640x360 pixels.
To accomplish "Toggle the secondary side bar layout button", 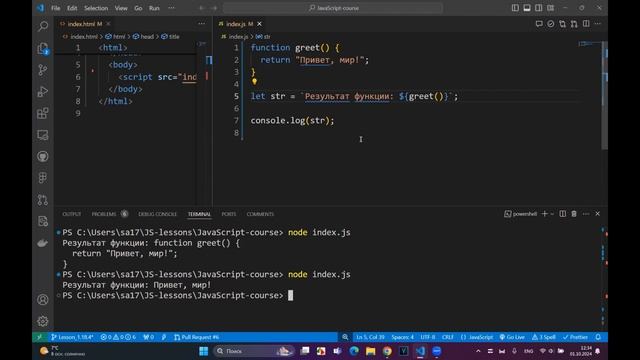I will [x=539, y=8].
